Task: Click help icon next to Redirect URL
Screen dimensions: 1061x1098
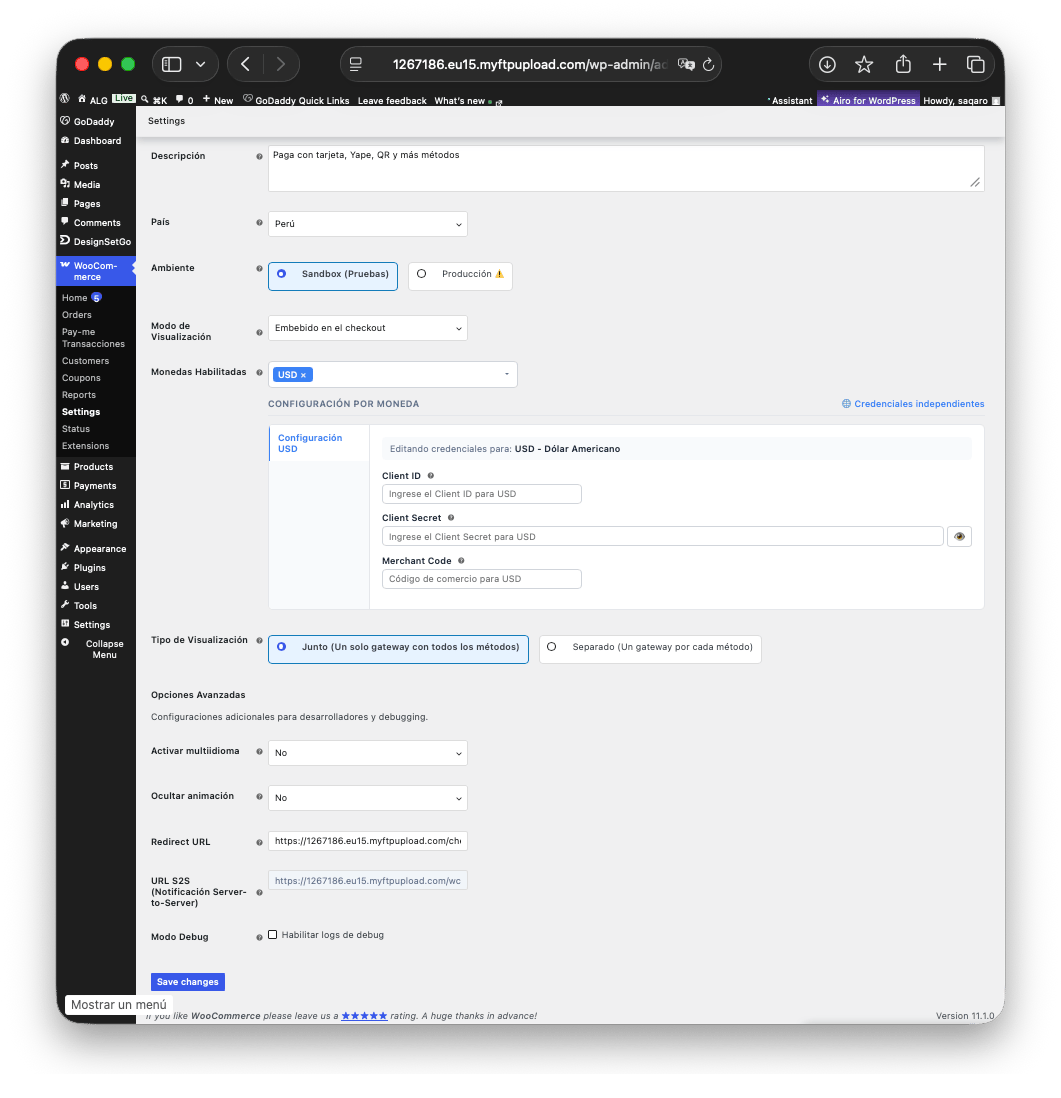Action: tap(259, 842)
